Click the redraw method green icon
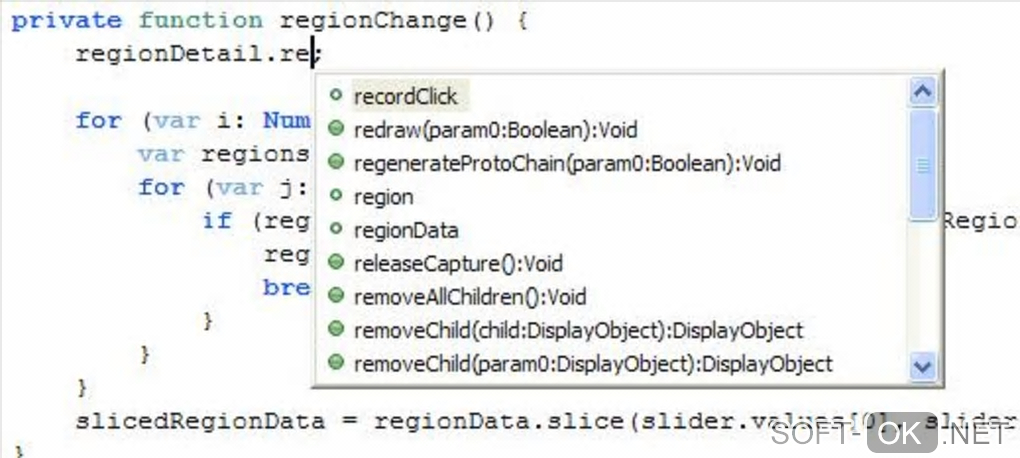This screenshot has height=458, width=1020. 336,129
